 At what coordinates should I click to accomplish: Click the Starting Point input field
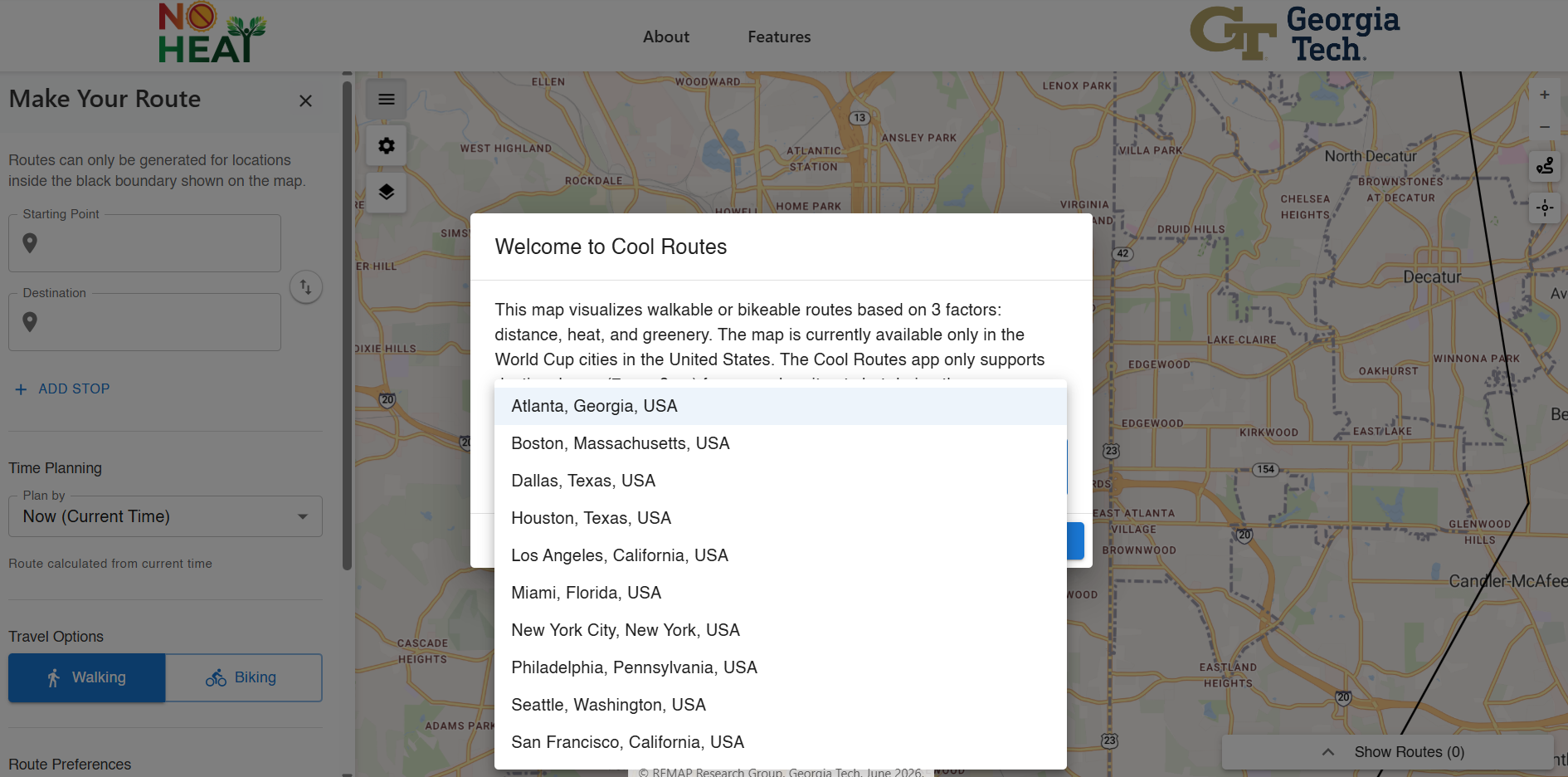[x=145, y=243]
